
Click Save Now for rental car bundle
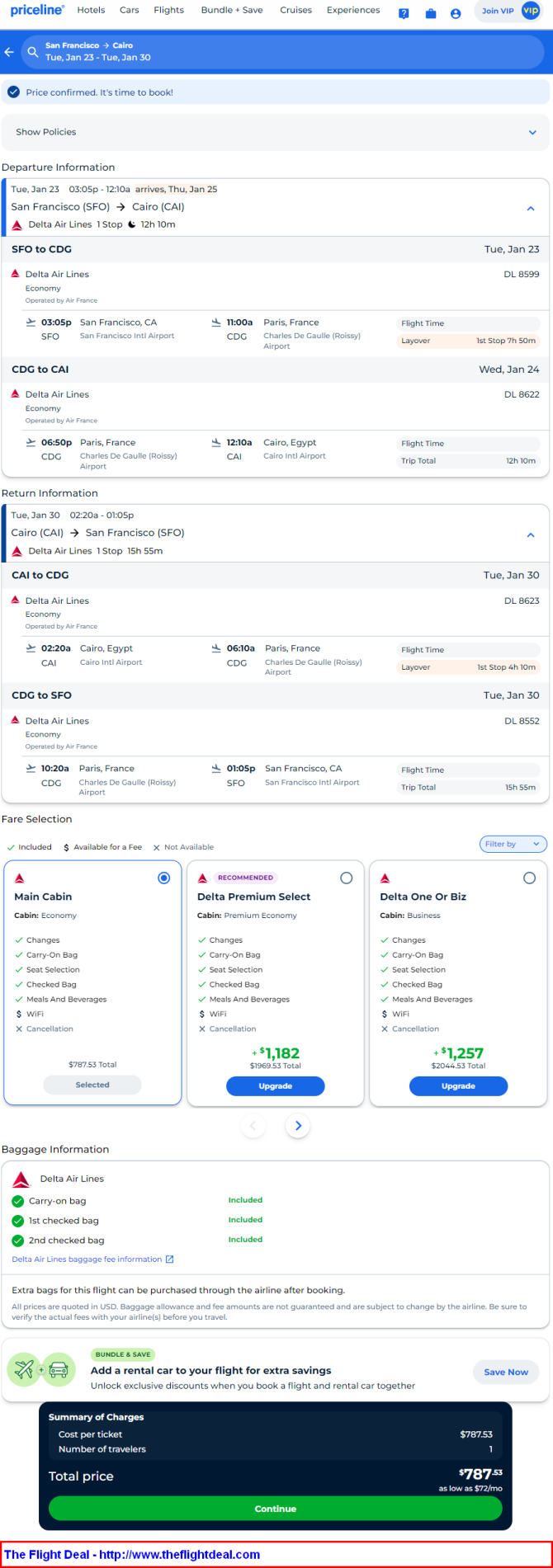506,1372
